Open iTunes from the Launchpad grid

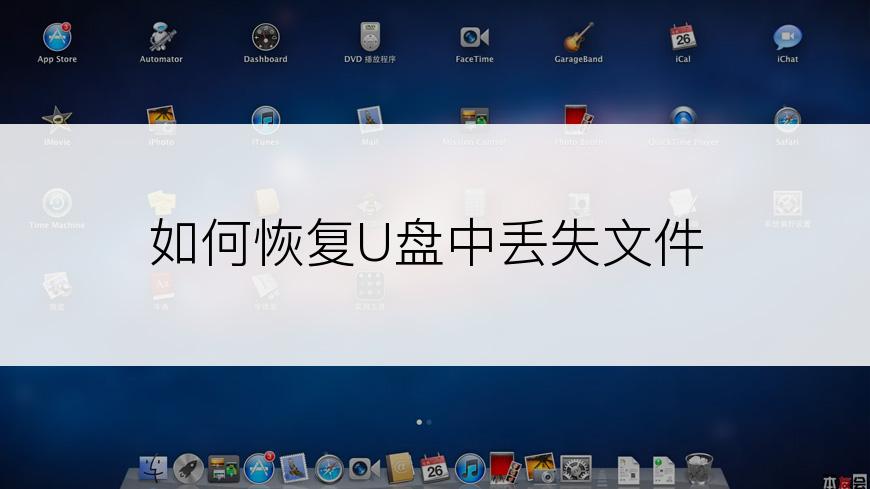[x=266, y=120]
